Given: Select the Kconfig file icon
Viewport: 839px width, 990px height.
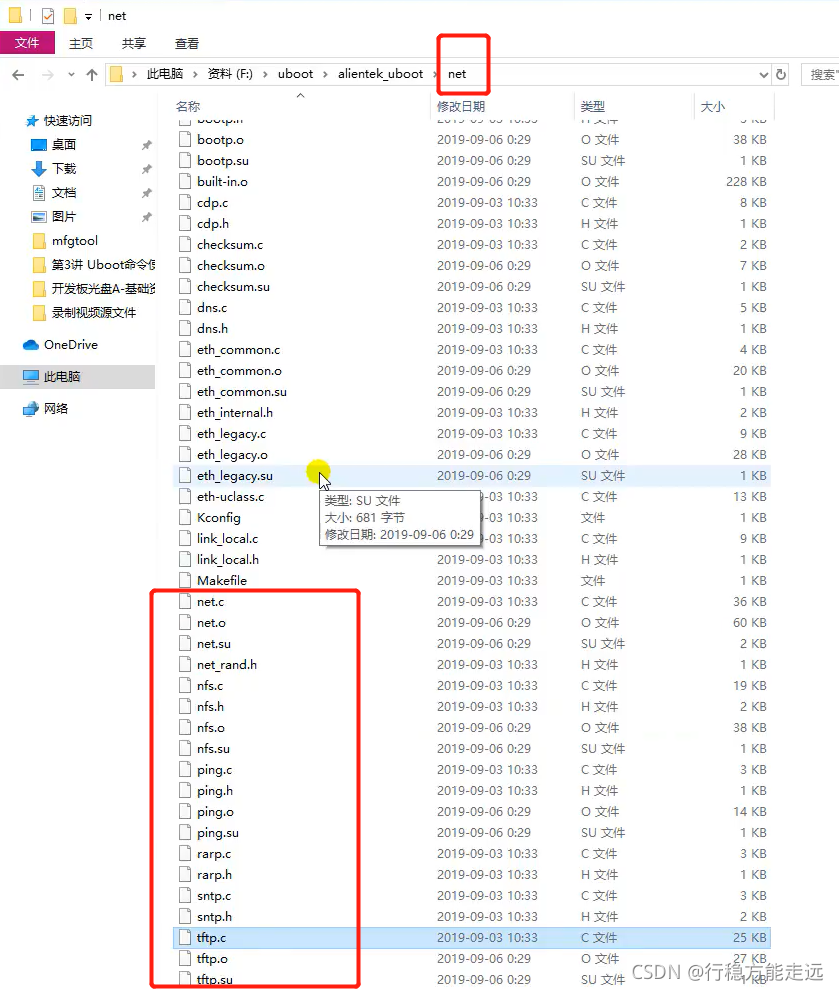Looking at the screenshot, I should [x=185, y=518].
